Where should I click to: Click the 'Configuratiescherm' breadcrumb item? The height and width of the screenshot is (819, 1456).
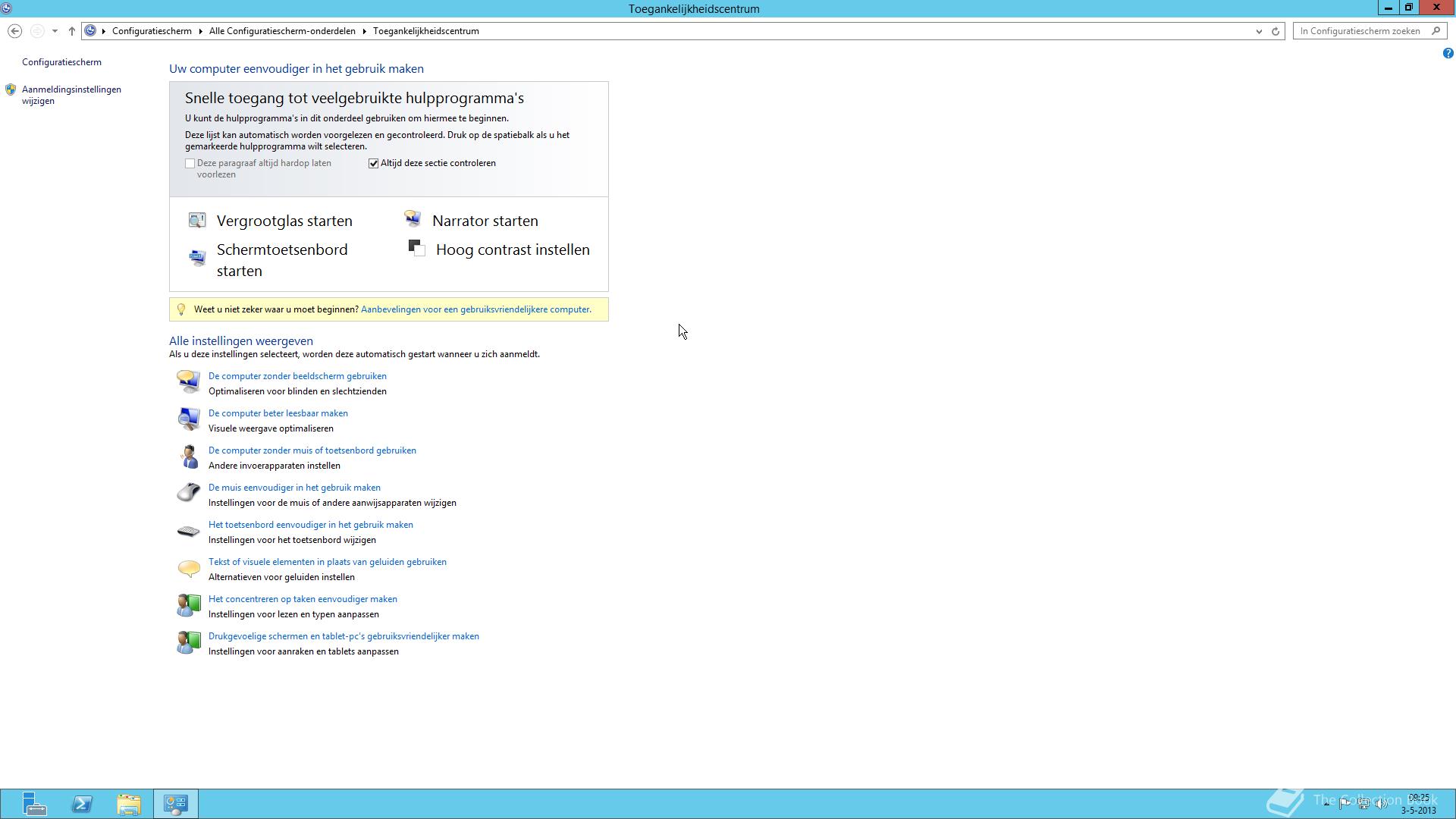click(152, 31)
